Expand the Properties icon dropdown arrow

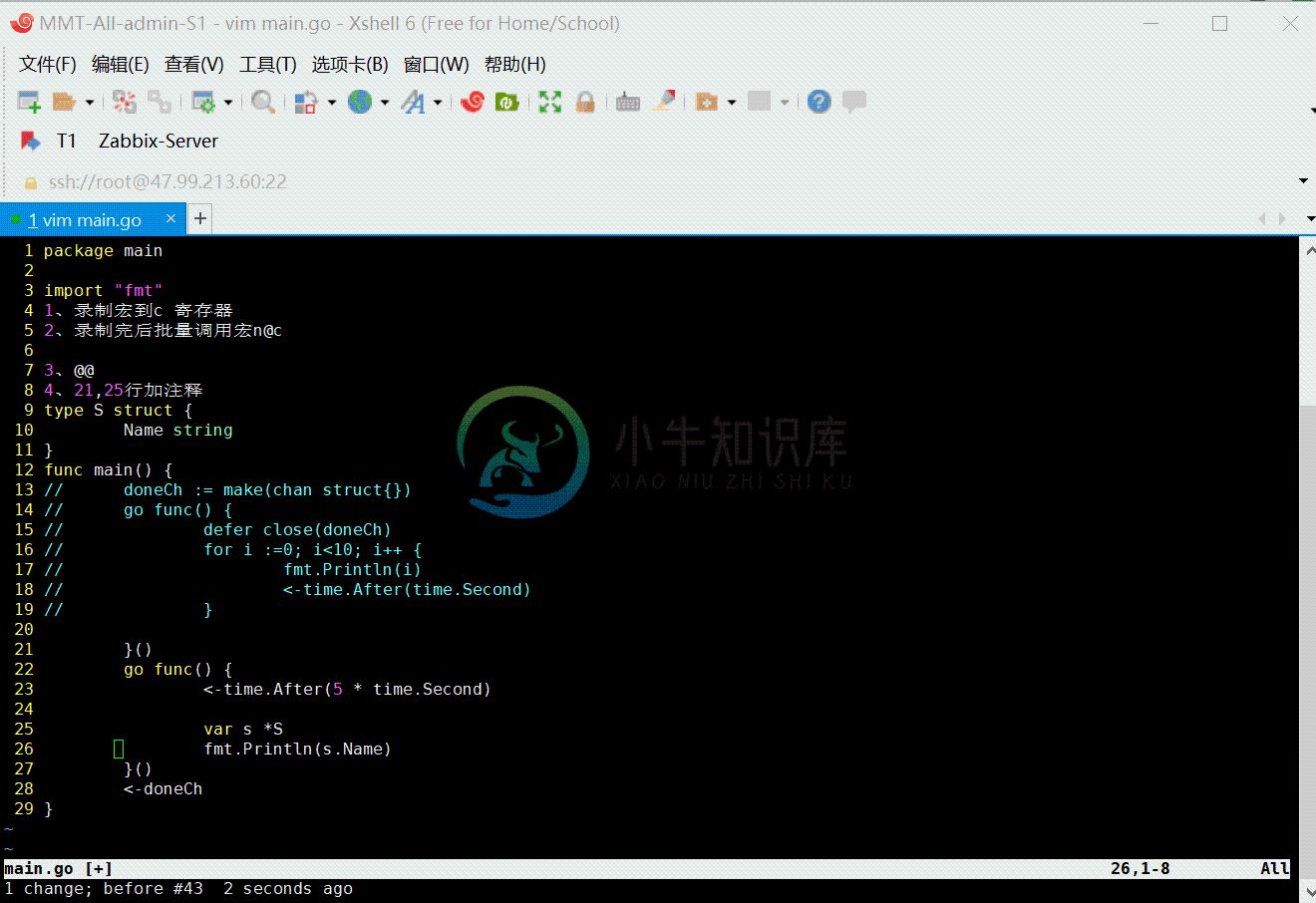click(x=228, y=102)
